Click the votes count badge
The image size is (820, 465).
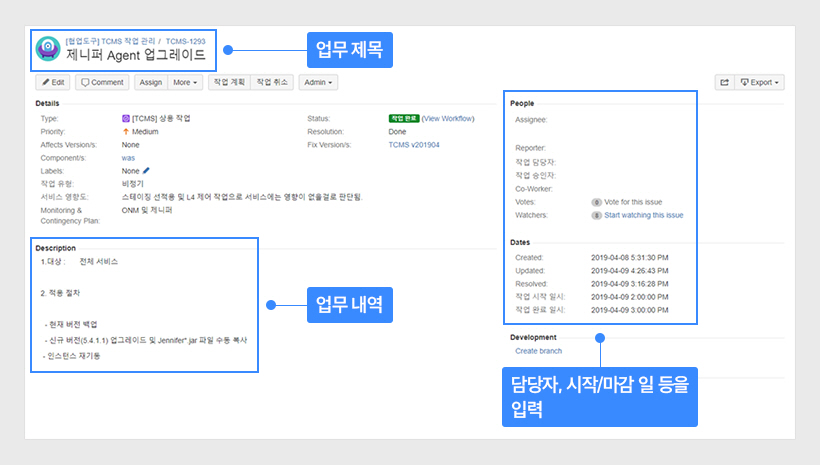(x=596, y=202)
